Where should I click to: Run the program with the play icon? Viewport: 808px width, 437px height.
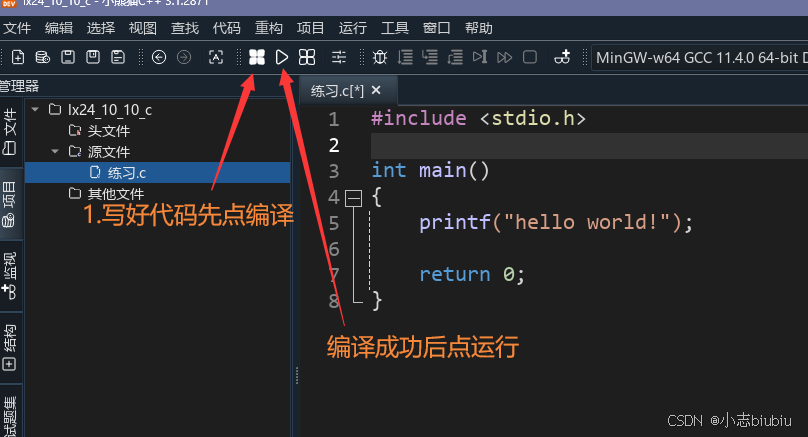coord(283,57)
